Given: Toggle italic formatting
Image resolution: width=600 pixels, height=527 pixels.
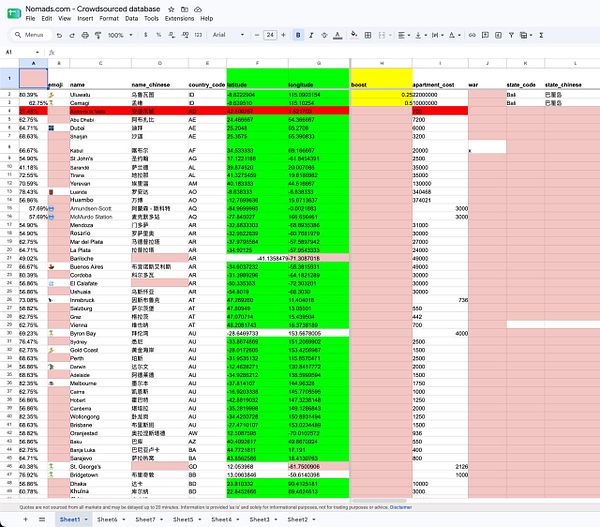Looking at the screenshot, I should point(311,35).
